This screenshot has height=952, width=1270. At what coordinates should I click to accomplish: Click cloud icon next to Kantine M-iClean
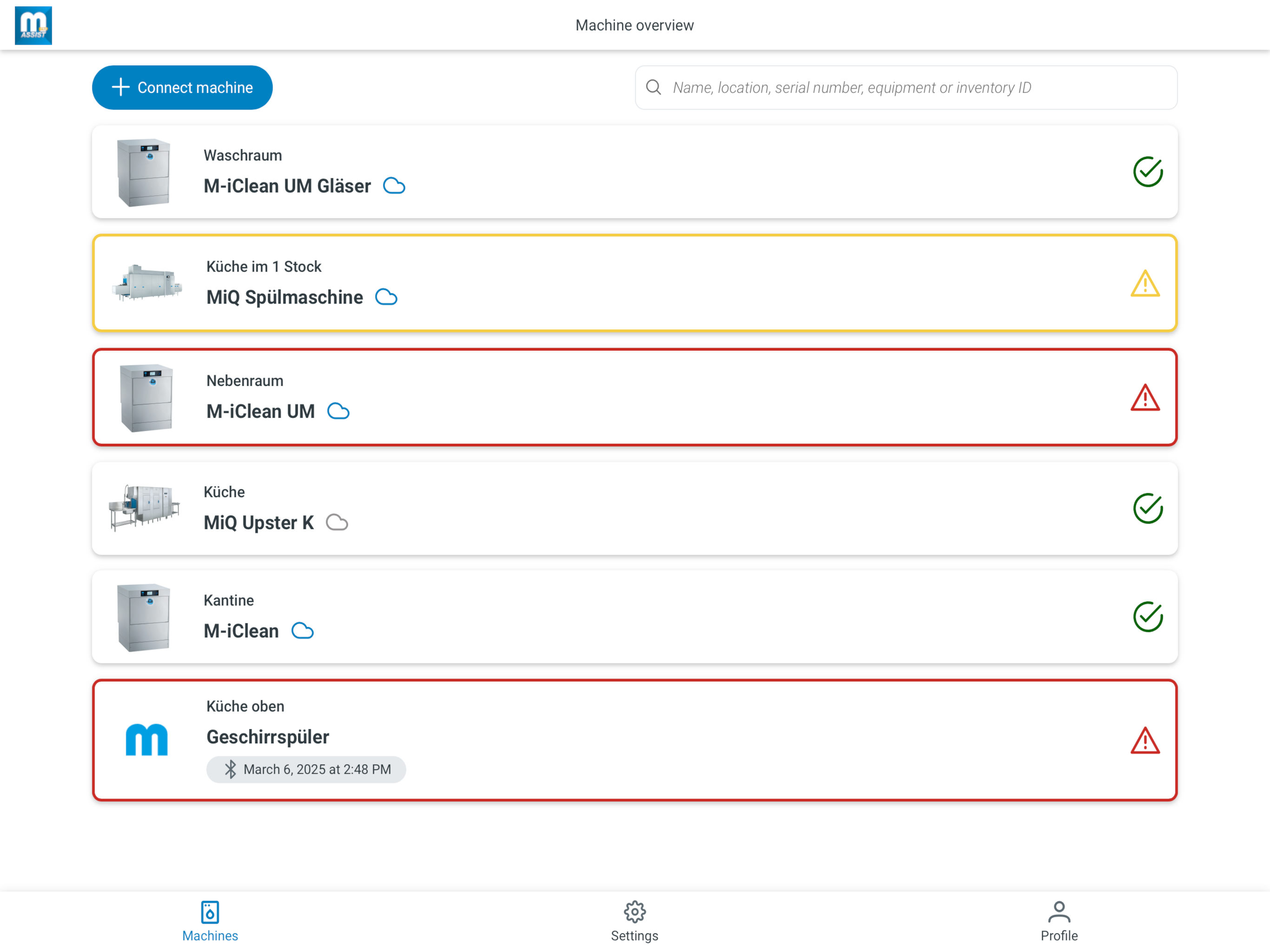(x=303, y=631)
